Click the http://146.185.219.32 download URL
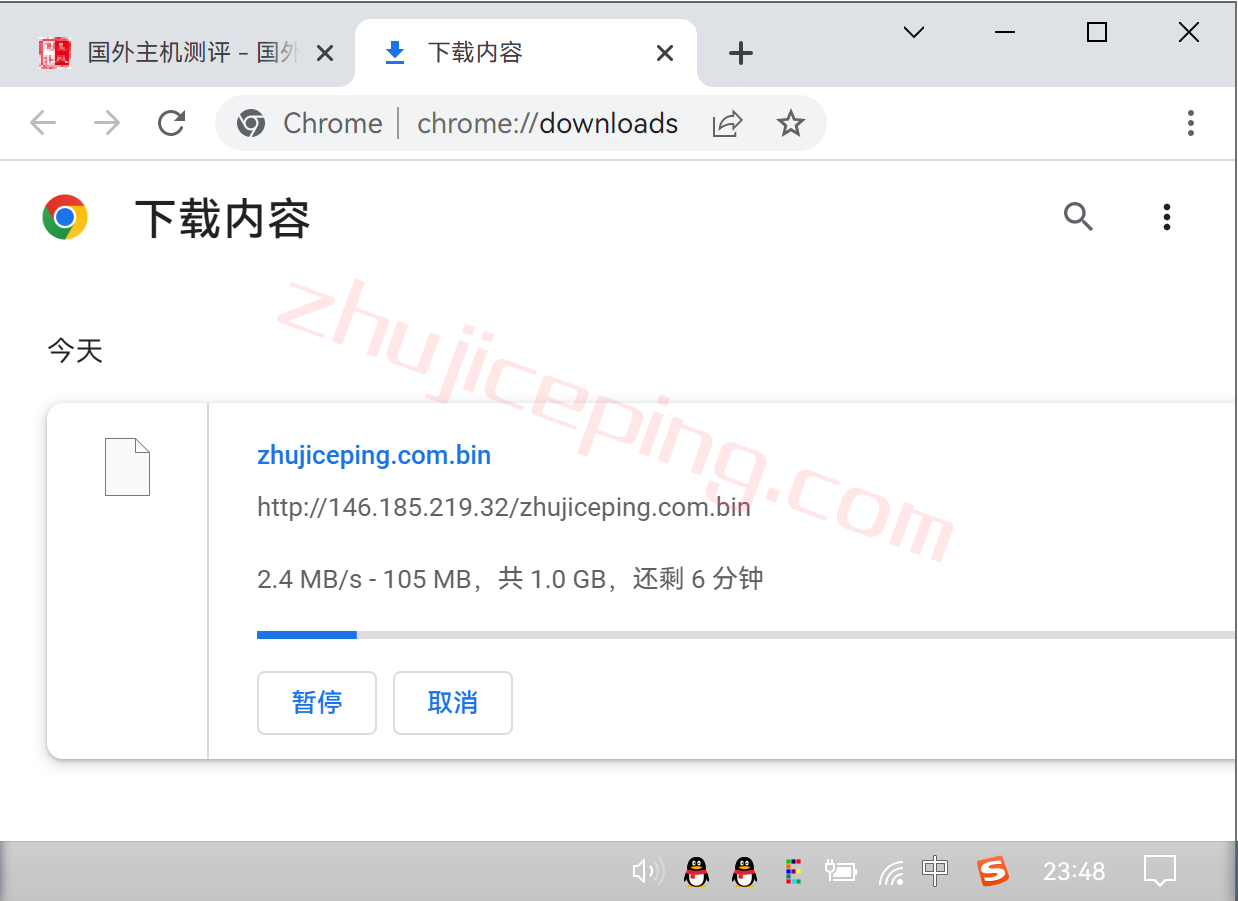The width and height of the screenshot is (1238, 901). (x=504, y=507)
